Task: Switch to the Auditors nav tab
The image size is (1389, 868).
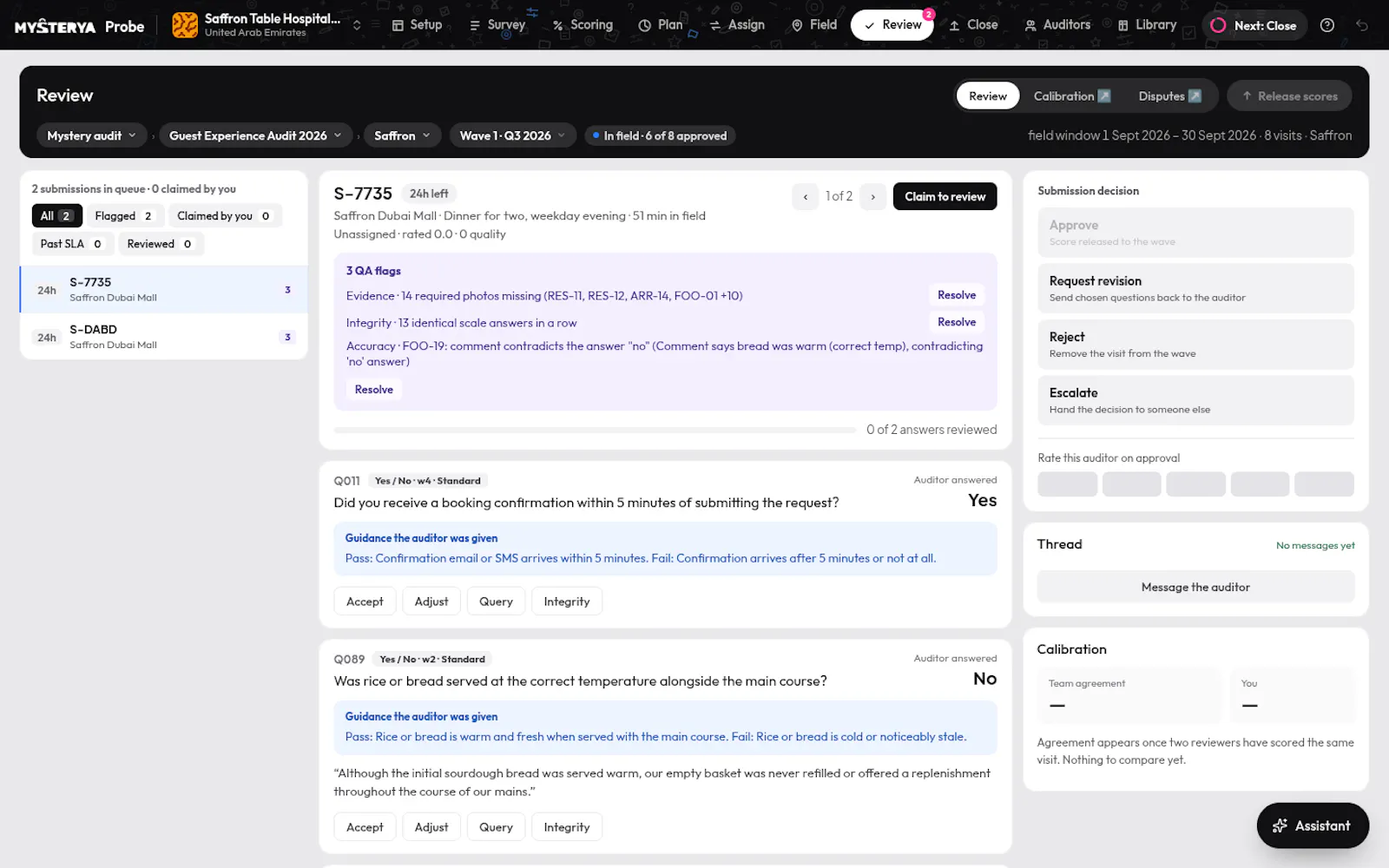Action: coord(1057,25)
